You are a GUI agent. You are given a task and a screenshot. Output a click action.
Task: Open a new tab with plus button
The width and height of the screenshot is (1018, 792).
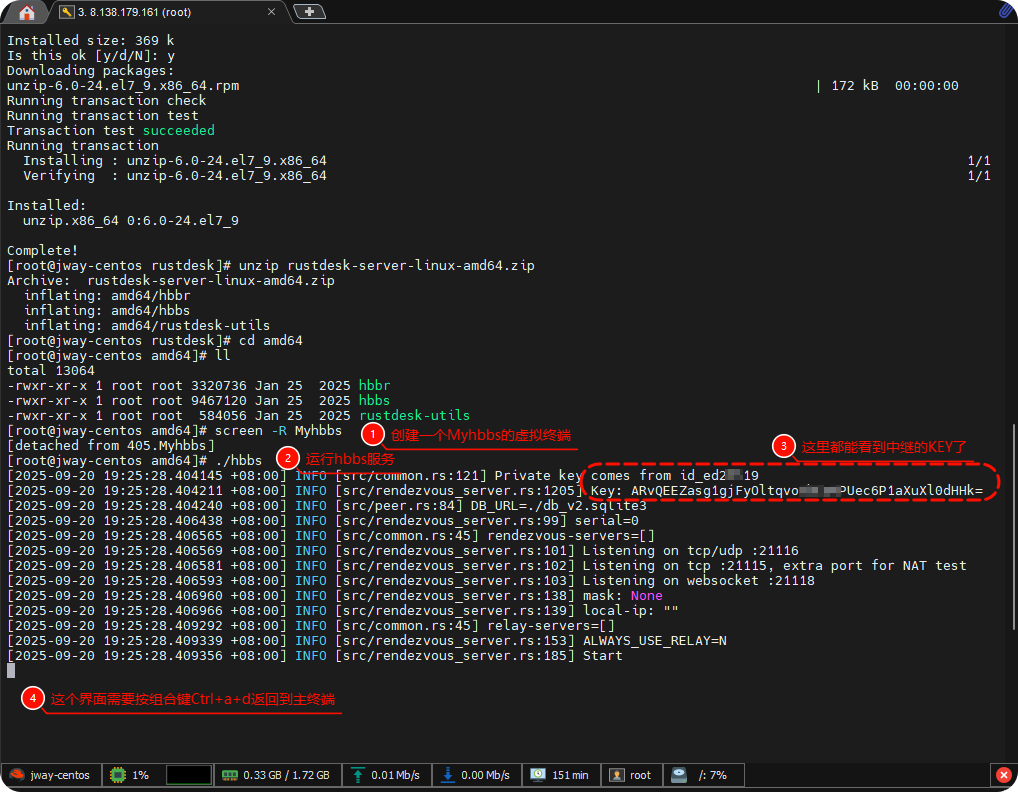(x=310, y=12)
